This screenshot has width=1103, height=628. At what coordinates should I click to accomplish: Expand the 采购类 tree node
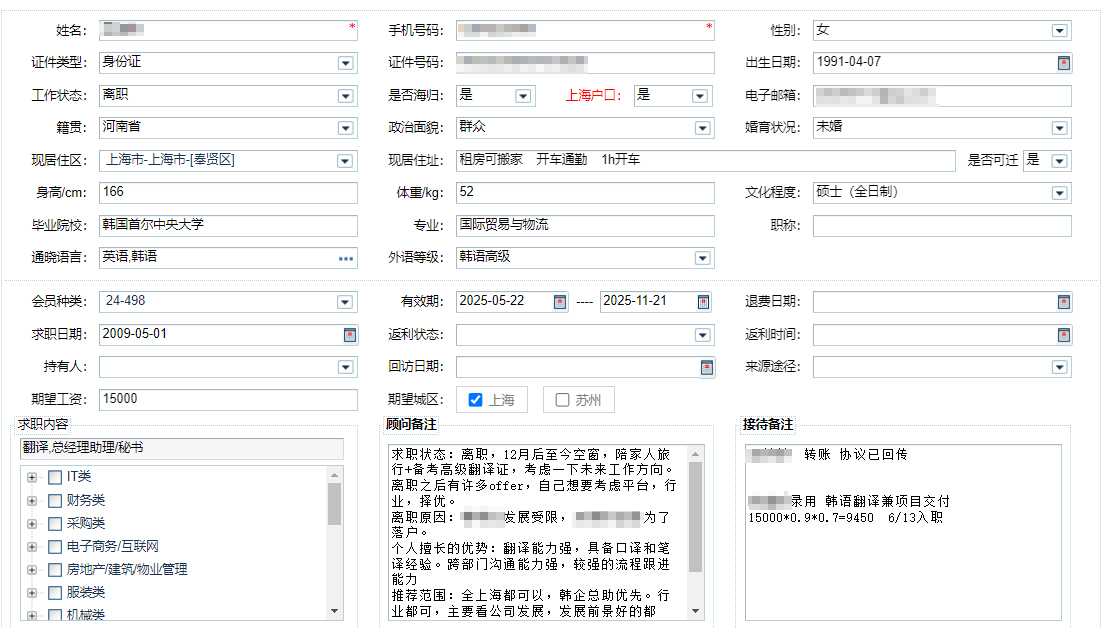[32, 524]
